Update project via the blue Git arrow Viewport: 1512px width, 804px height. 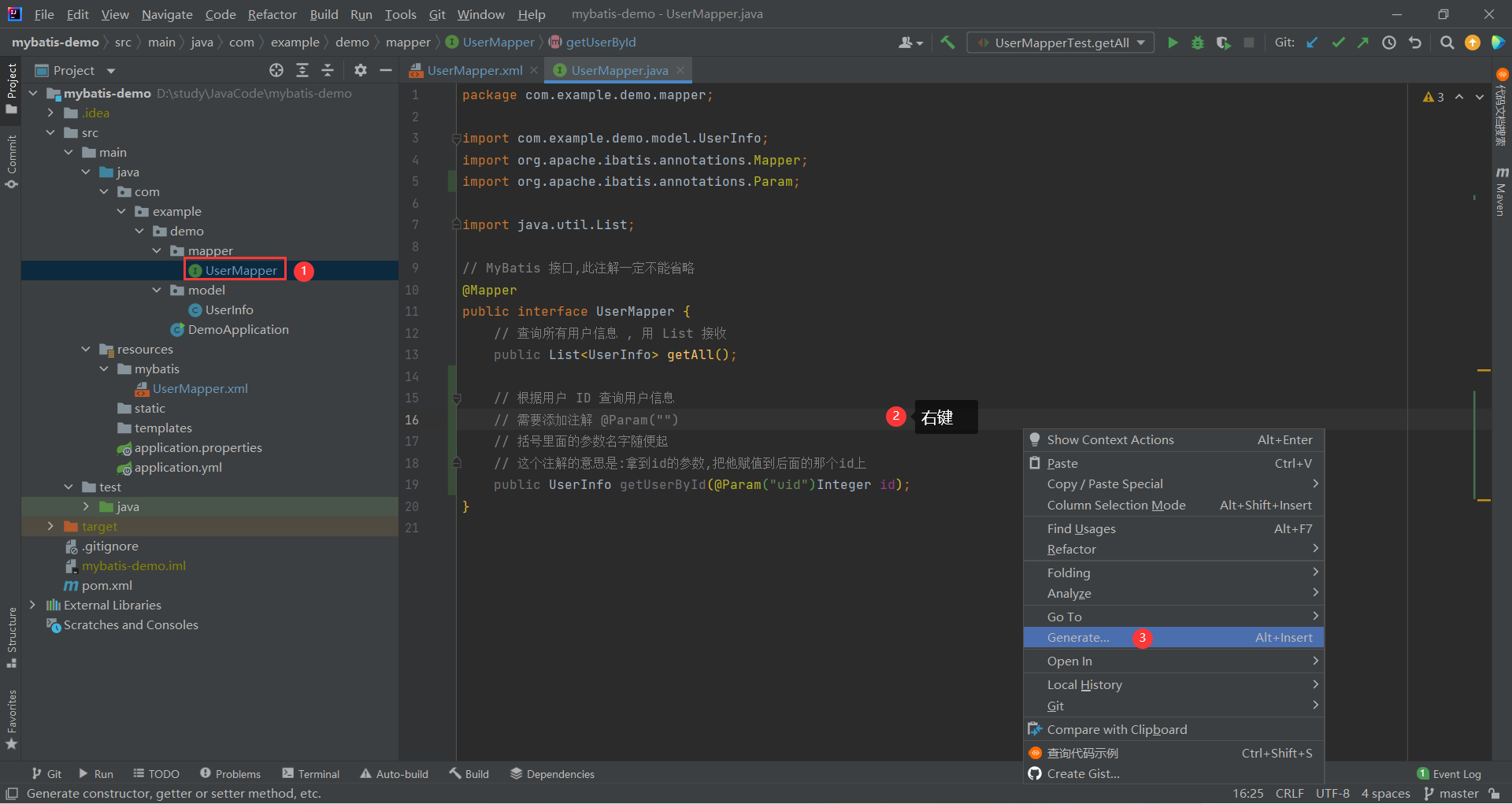(x=1312, y=43)
